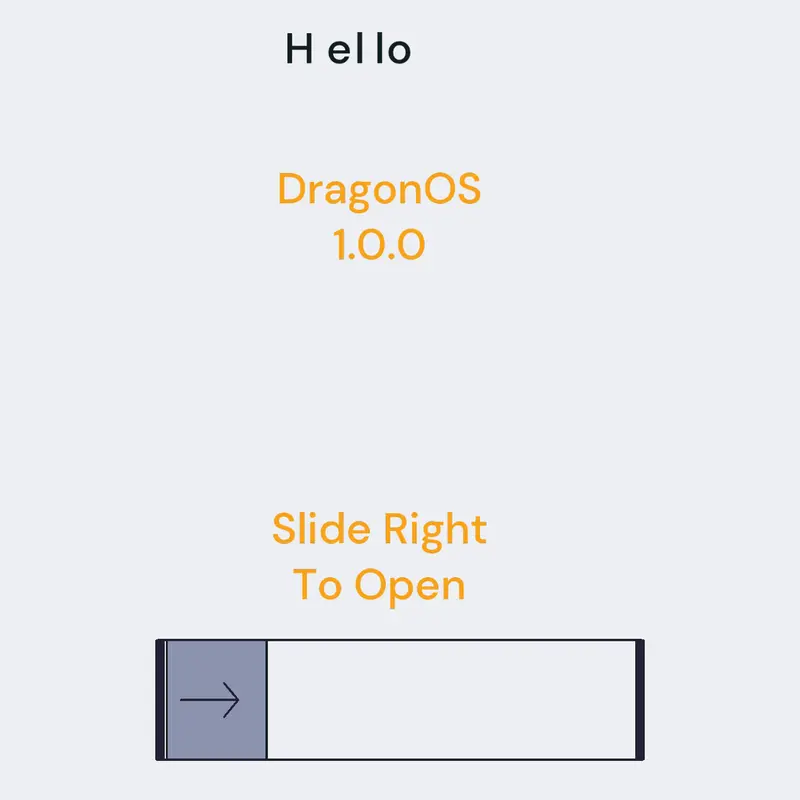Click the arrow's horizontal shaft line

tap(207, 699)
